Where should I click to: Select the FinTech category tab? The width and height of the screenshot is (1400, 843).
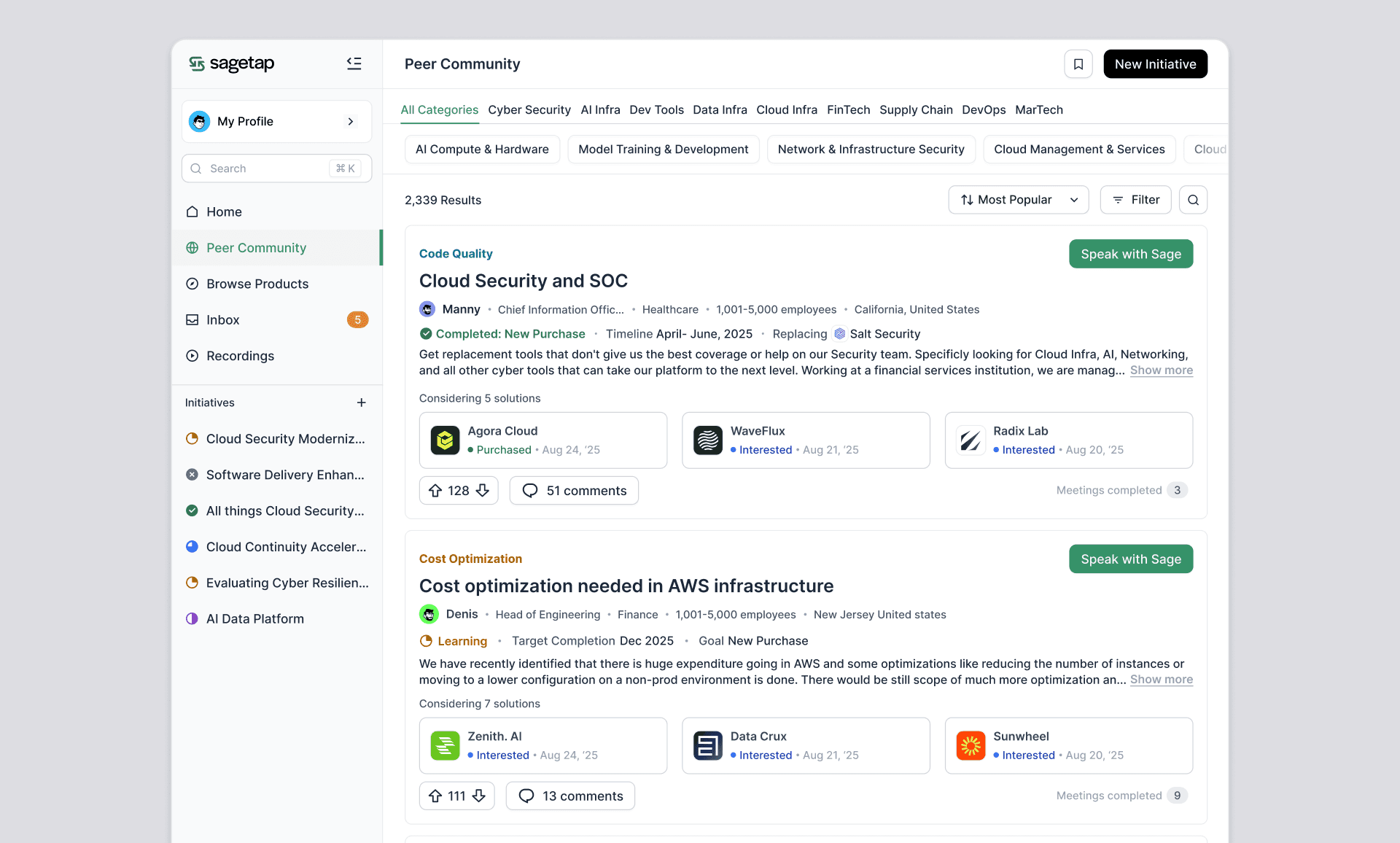pos(848,110)
